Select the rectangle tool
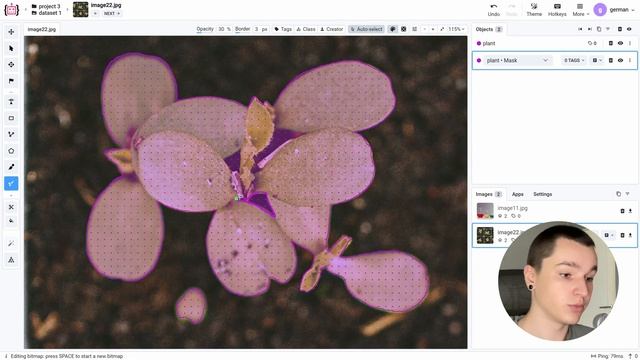This screenshot has height=360, width=640. click(11, 118)
